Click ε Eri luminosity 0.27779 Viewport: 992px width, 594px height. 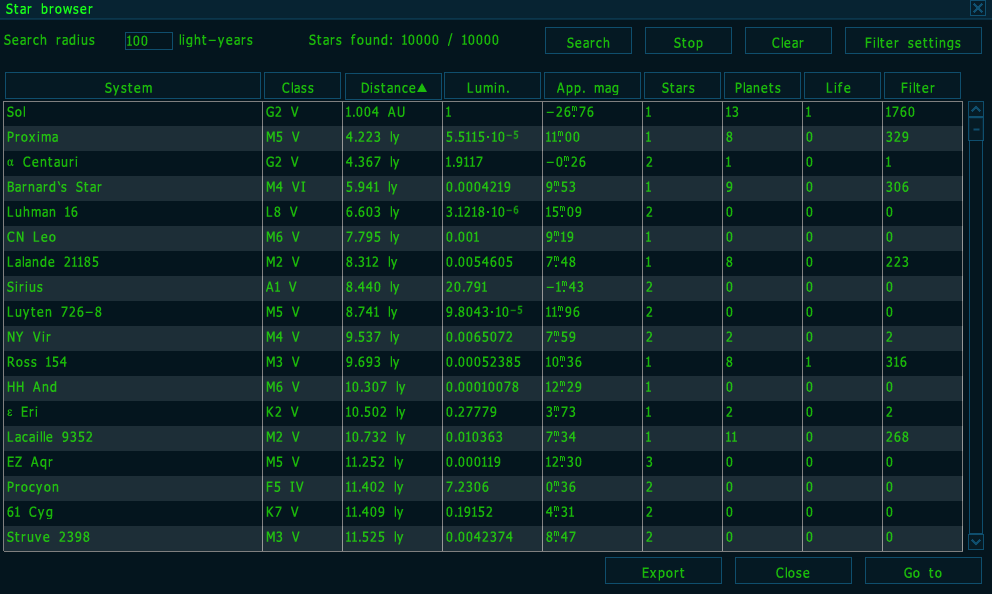pos(471,412)
